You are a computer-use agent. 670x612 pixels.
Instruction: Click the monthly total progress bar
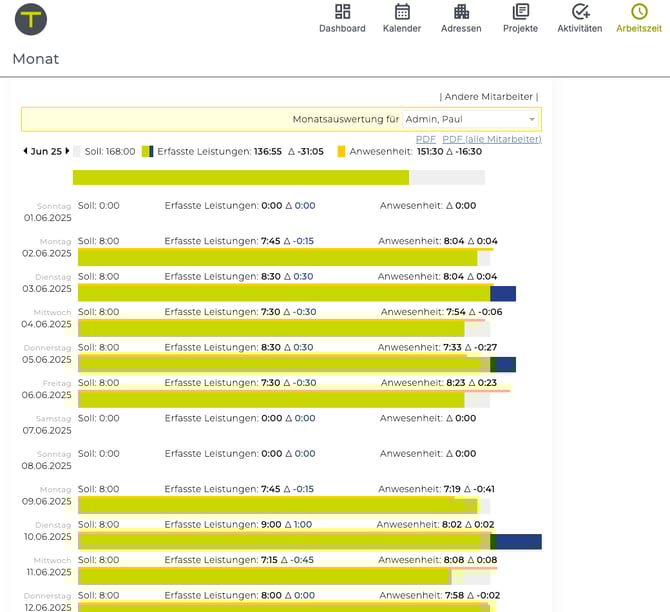tap(279, 177)
